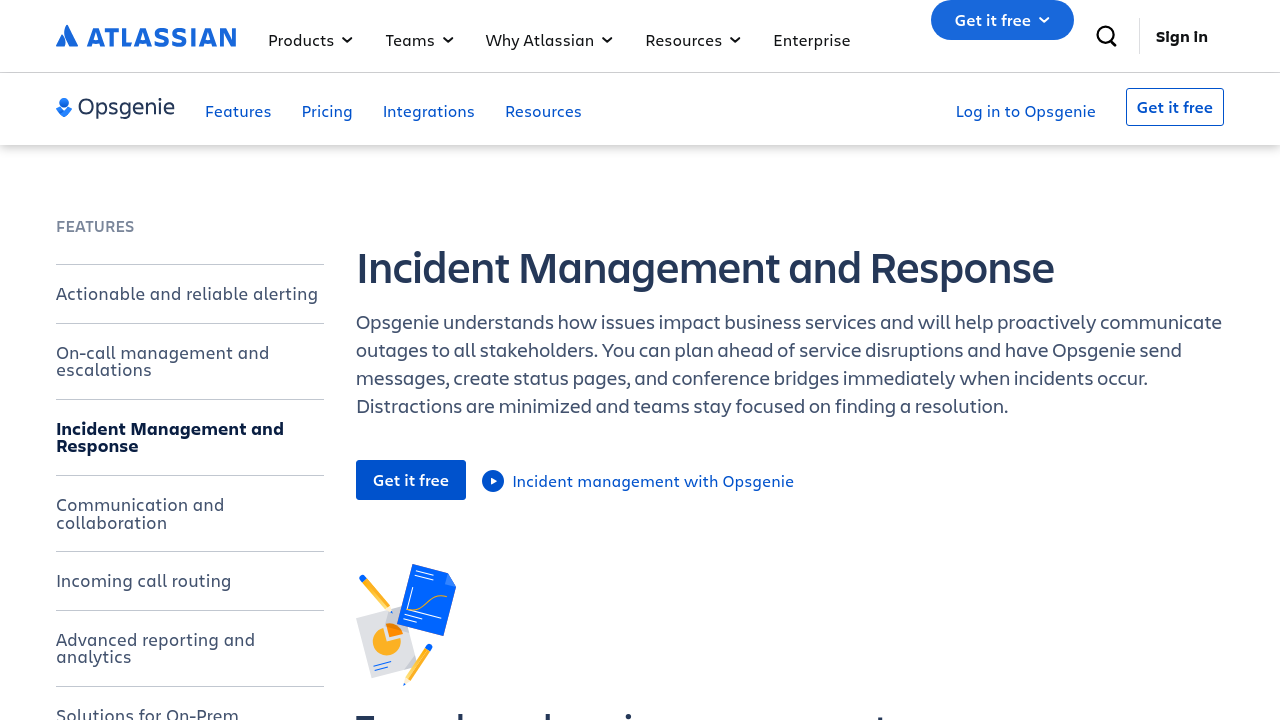Click the outlined Get it free button
The image size is (1280, 720).
coord(1174,107)
